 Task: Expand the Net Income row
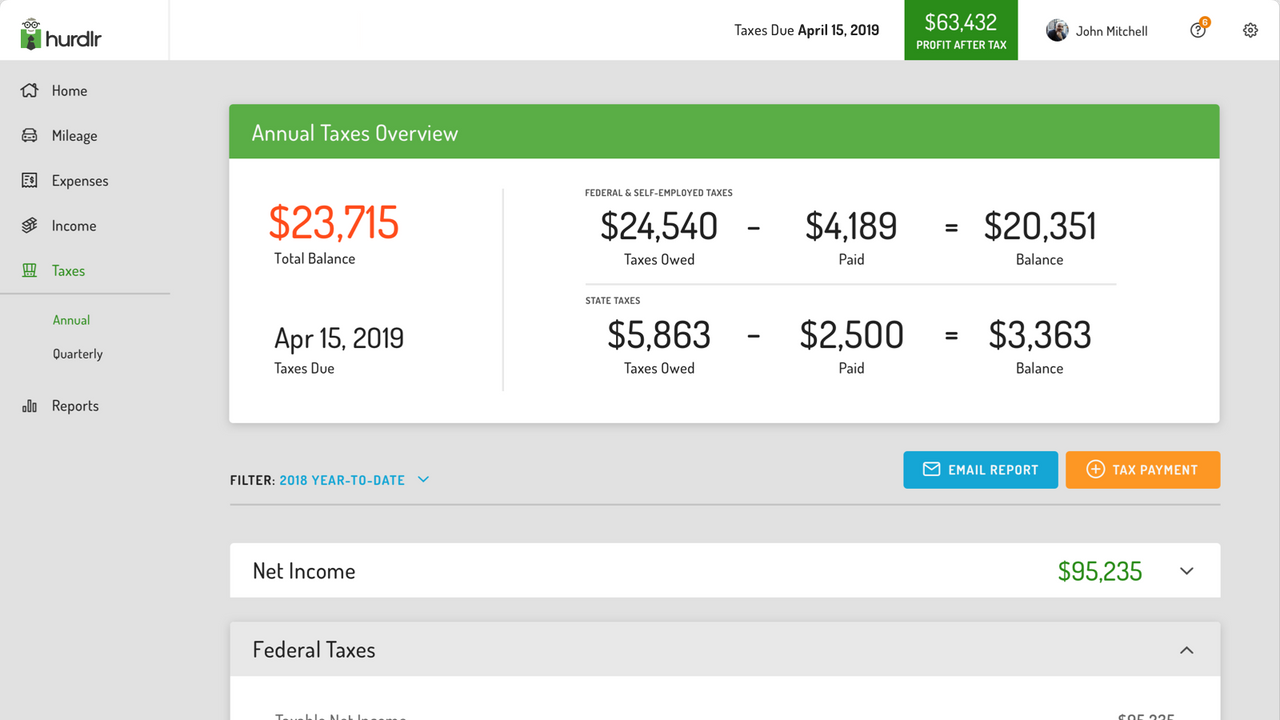pos(1186,570)
